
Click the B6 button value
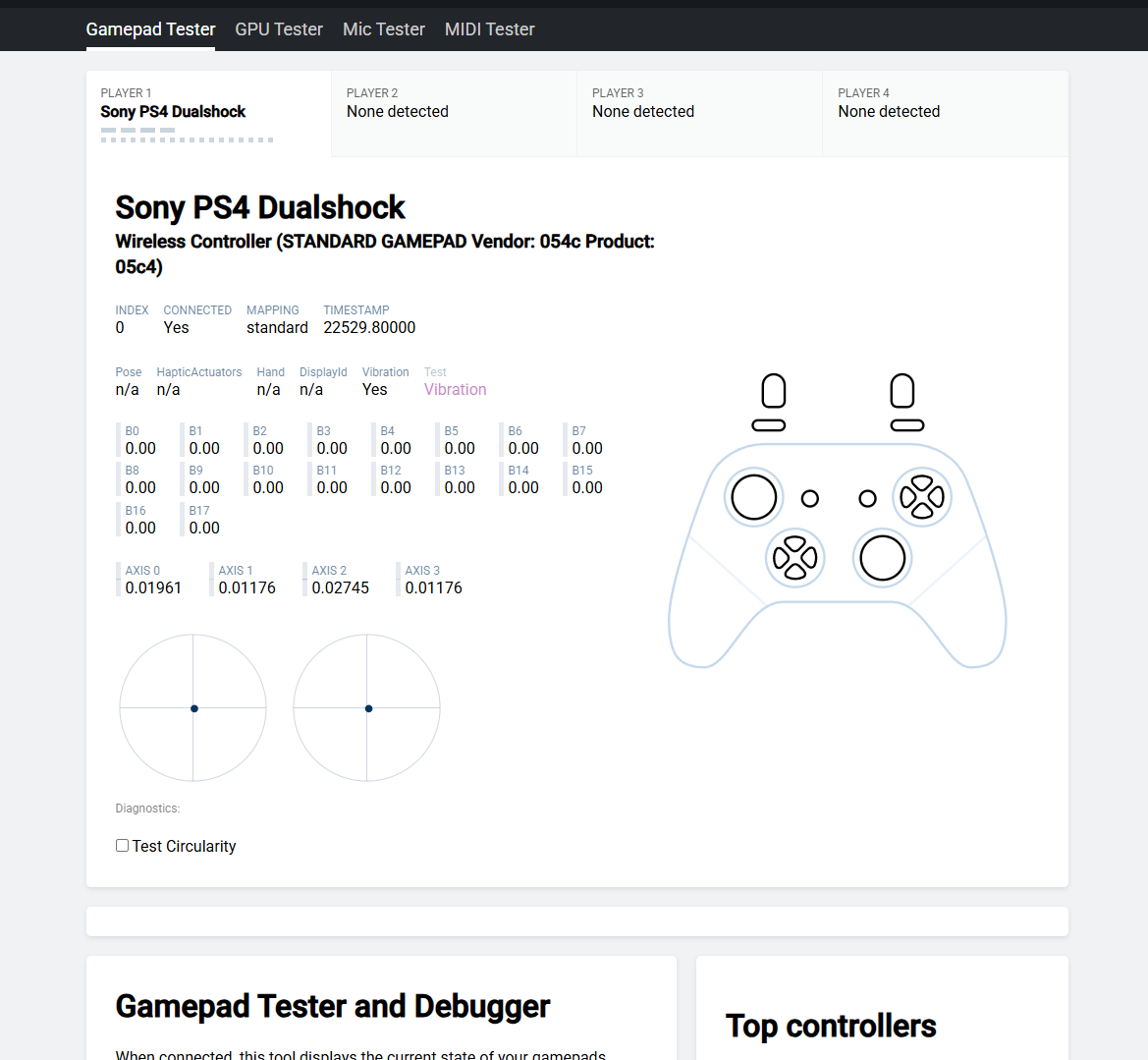click(523, 448)
